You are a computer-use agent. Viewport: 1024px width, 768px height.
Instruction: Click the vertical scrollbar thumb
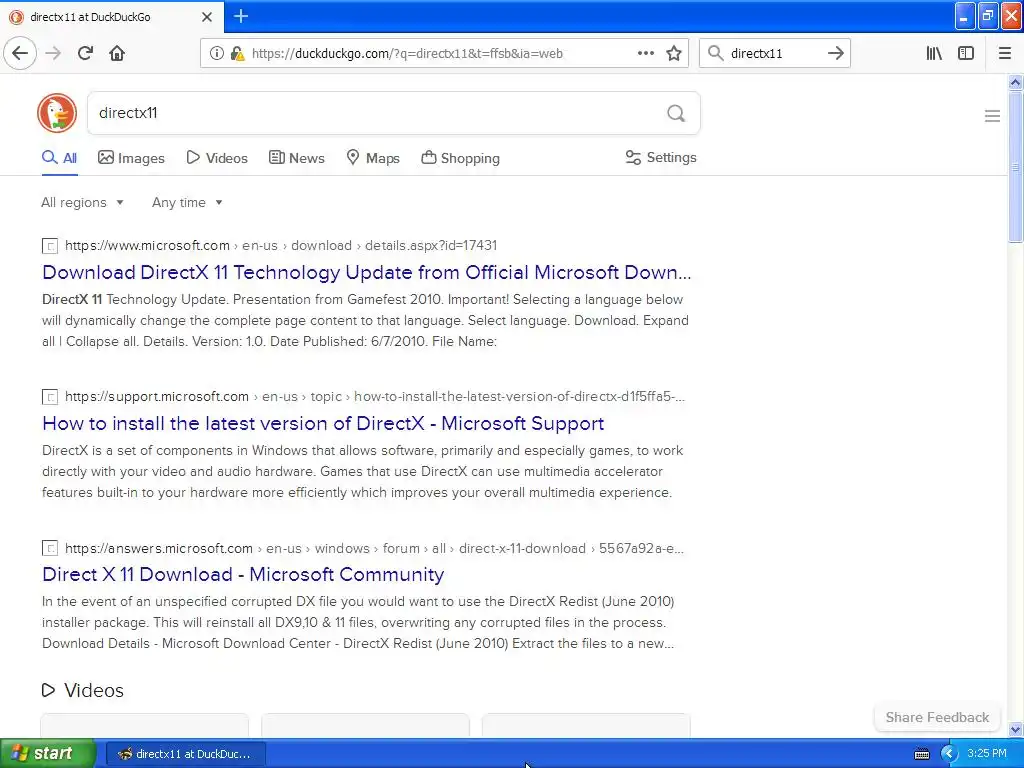point(1015,167)
